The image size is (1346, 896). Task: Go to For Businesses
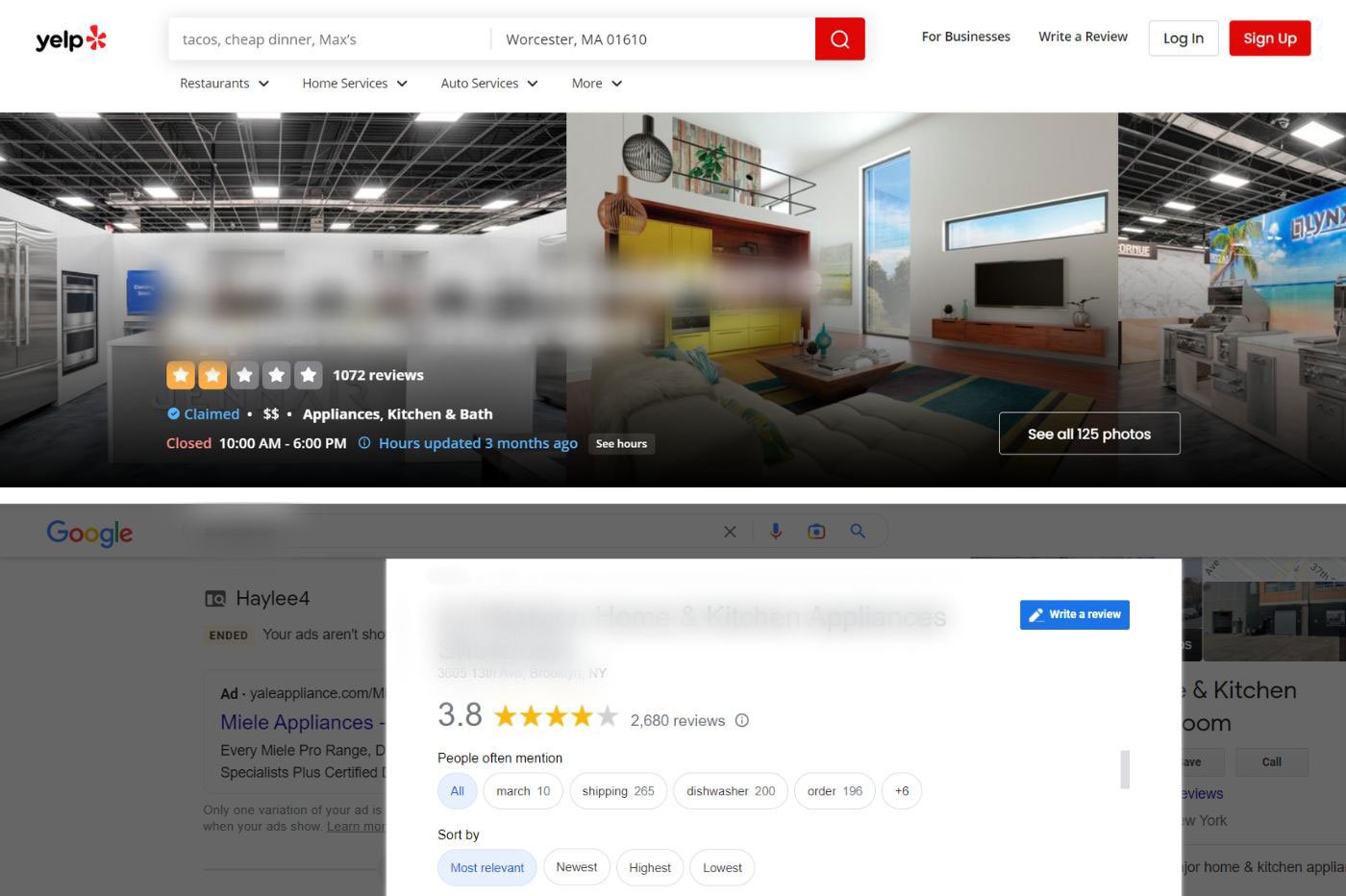click(965, 37)
